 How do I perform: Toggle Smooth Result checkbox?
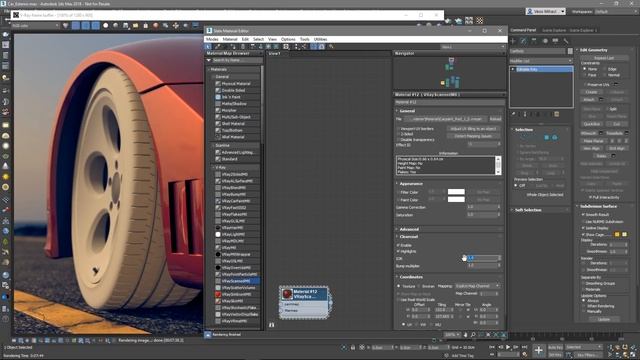pyautogui.click(x=583, y=215)
